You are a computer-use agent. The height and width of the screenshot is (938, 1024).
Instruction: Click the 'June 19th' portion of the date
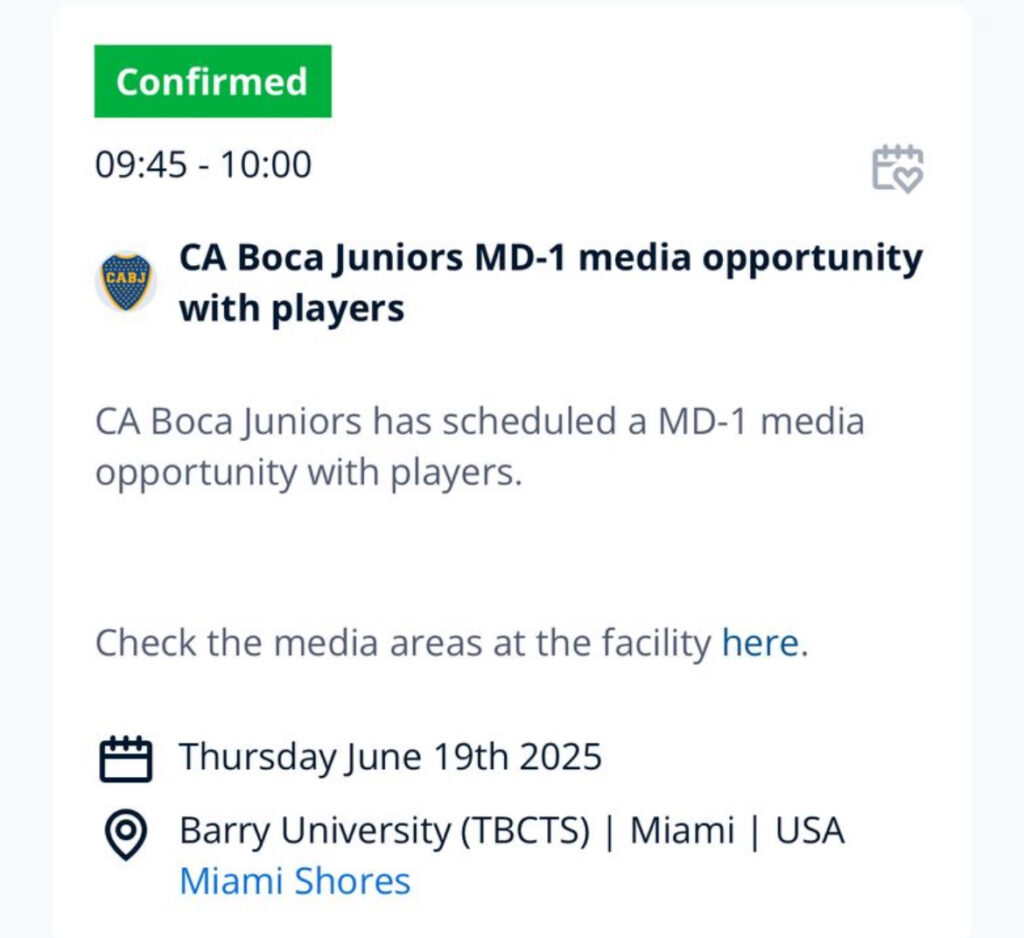click(x=426, y=757)
